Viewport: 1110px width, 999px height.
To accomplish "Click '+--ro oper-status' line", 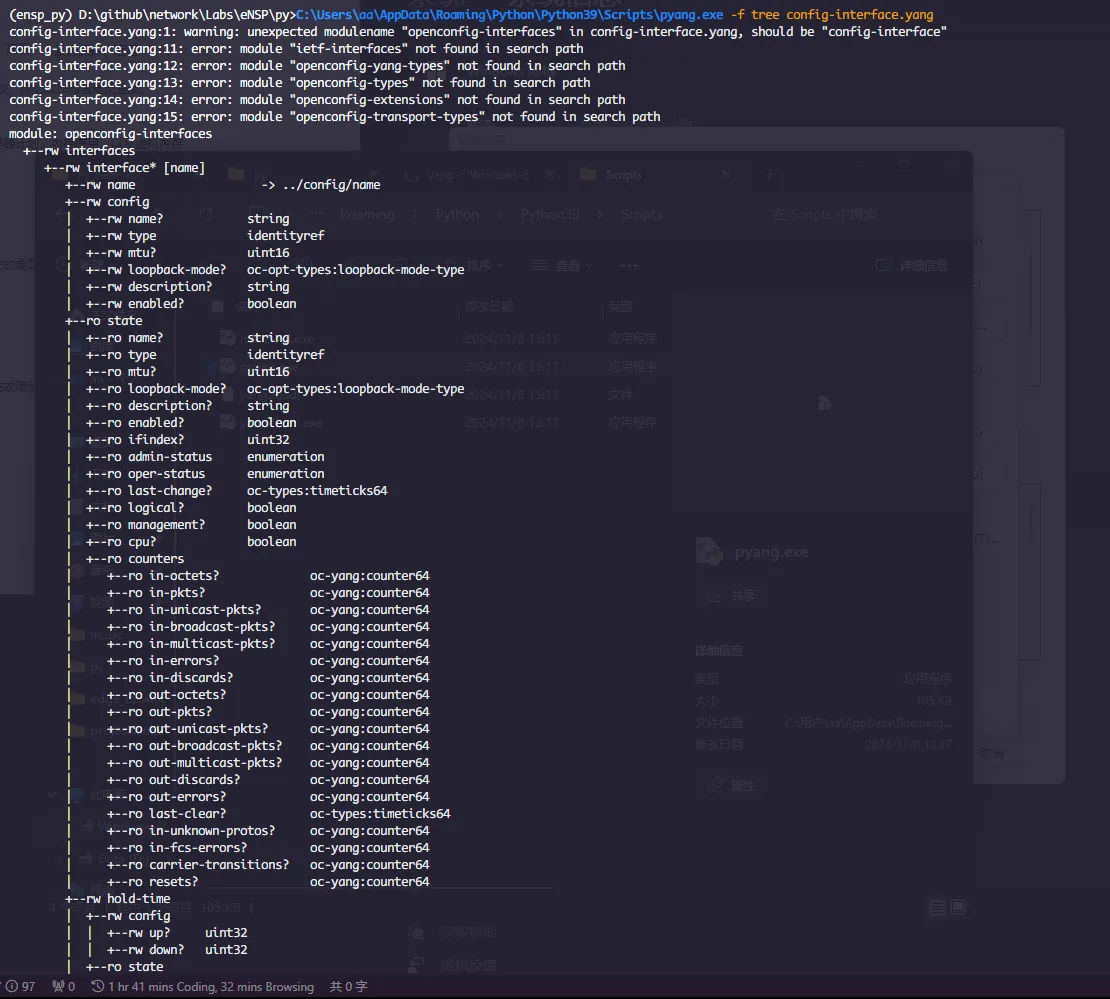I will (x=145, y=473).
